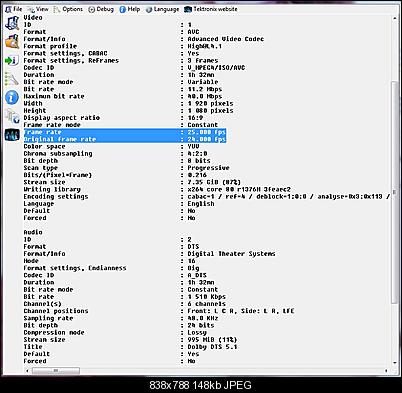The height and width of the screenshot is (393, 402).
Task: Click the 'Encoding settings' label
Action: click(x=56, y=197)
